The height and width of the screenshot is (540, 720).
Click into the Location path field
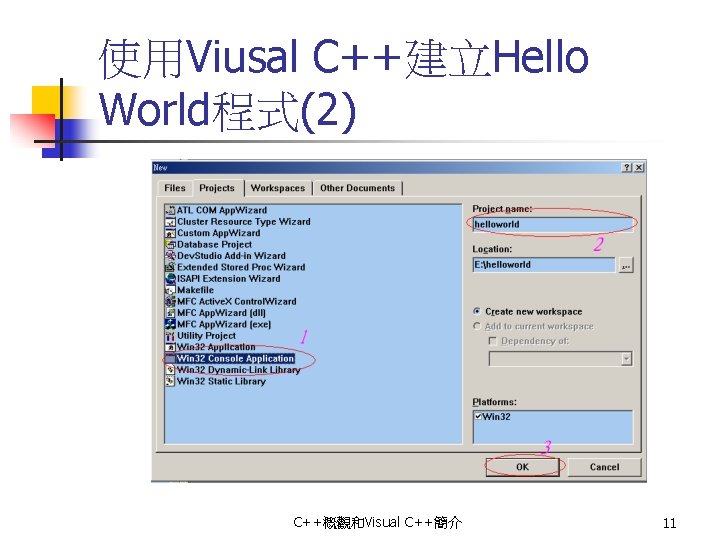tap(544, 264)
